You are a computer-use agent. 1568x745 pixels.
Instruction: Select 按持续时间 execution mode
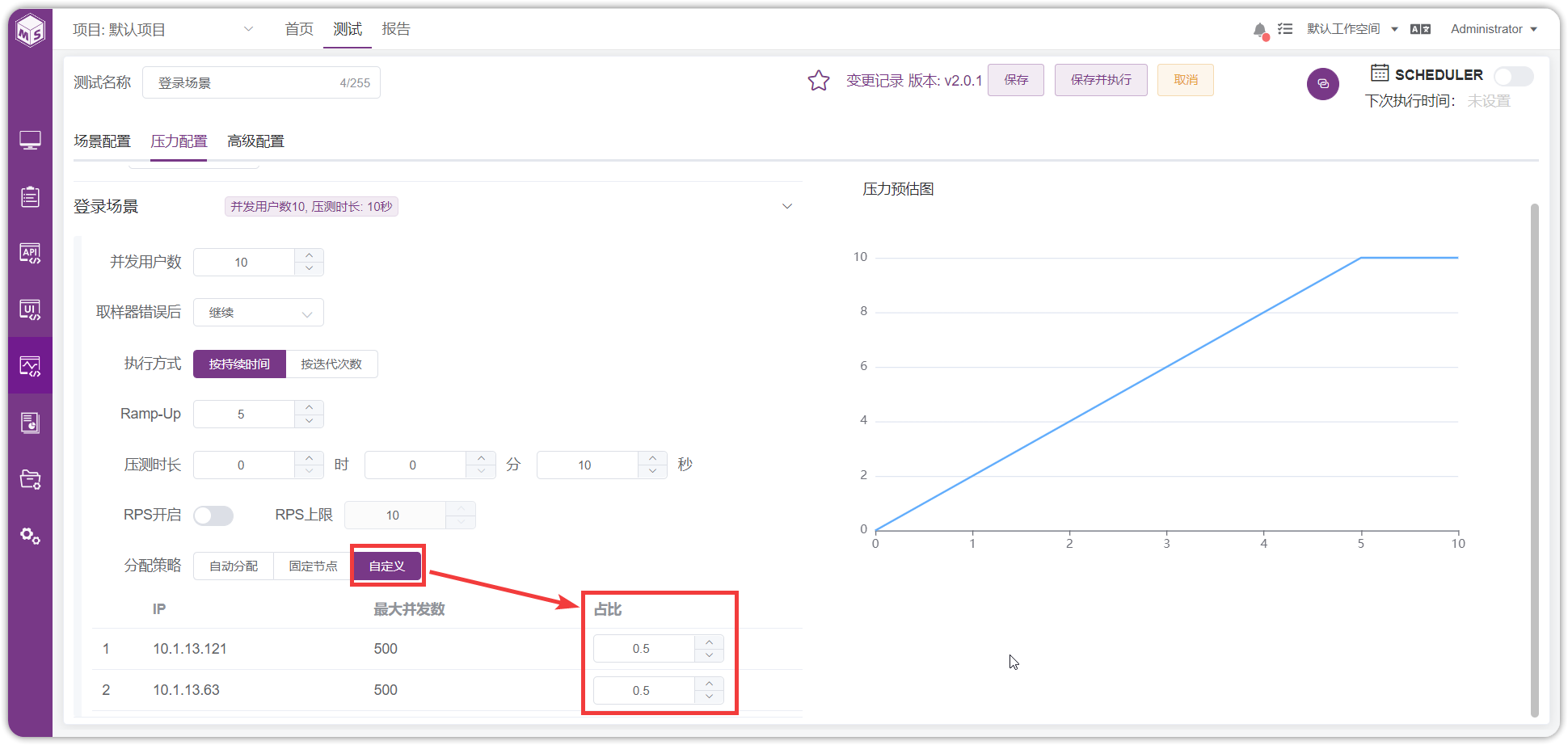pyautogui.click(x=239, y=364)
